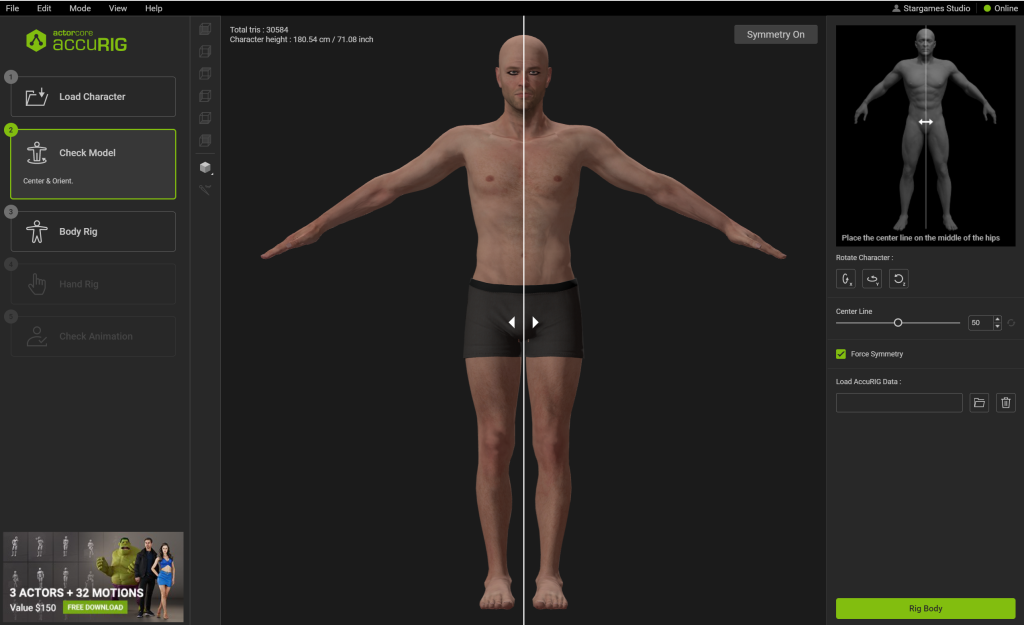The height and width of the screenshot is (625, 1024).
Task: Click the rotate character around Y axis icon
Action: 872,279
